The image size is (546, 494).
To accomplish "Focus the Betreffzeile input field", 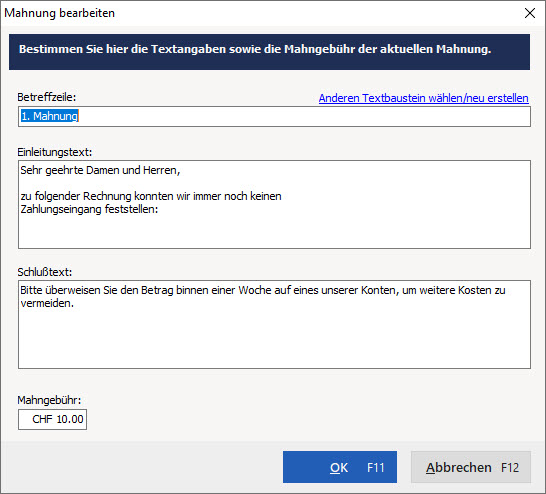I will tap(274, 117).
